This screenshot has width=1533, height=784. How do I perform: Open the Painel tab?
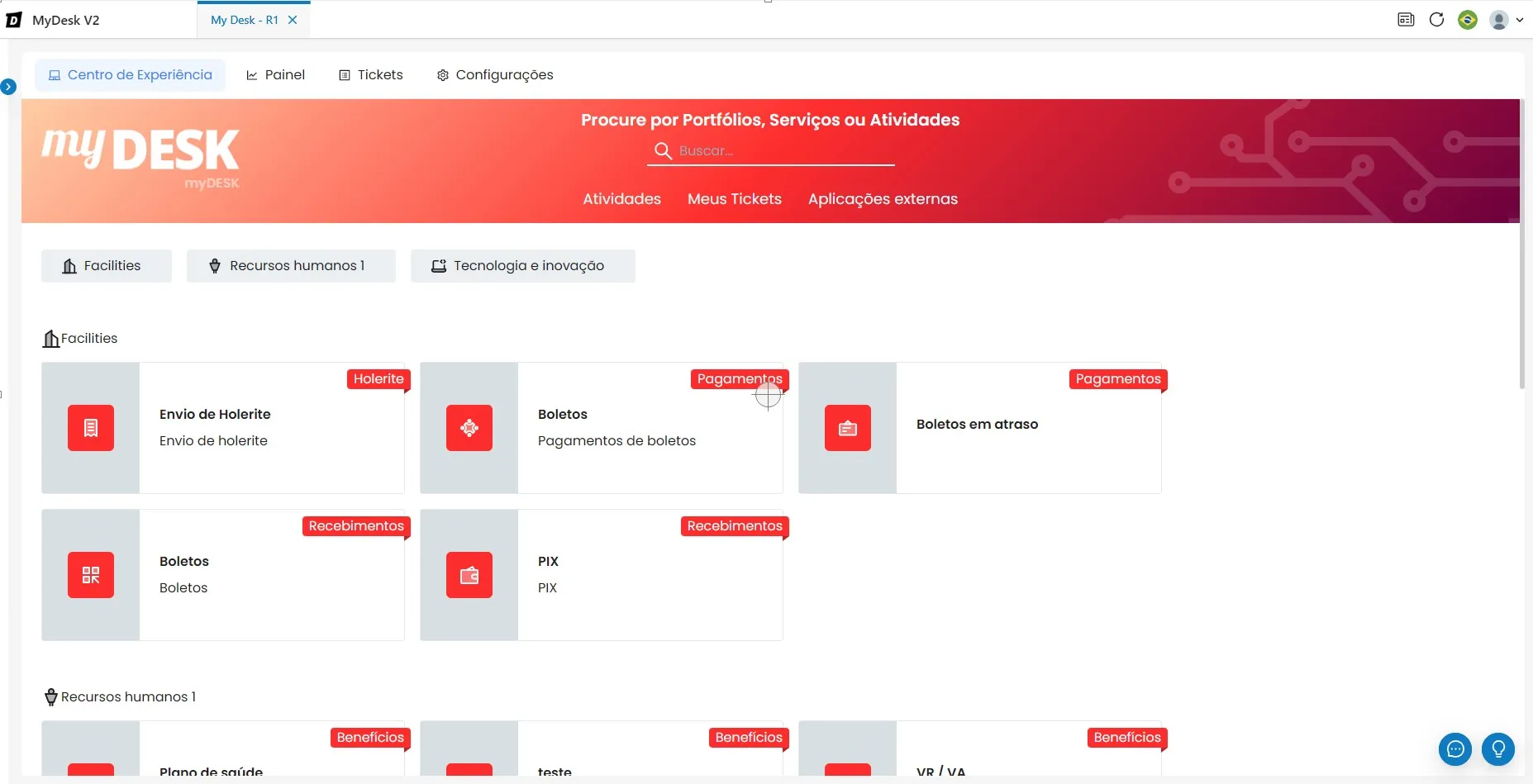[276, 74]
